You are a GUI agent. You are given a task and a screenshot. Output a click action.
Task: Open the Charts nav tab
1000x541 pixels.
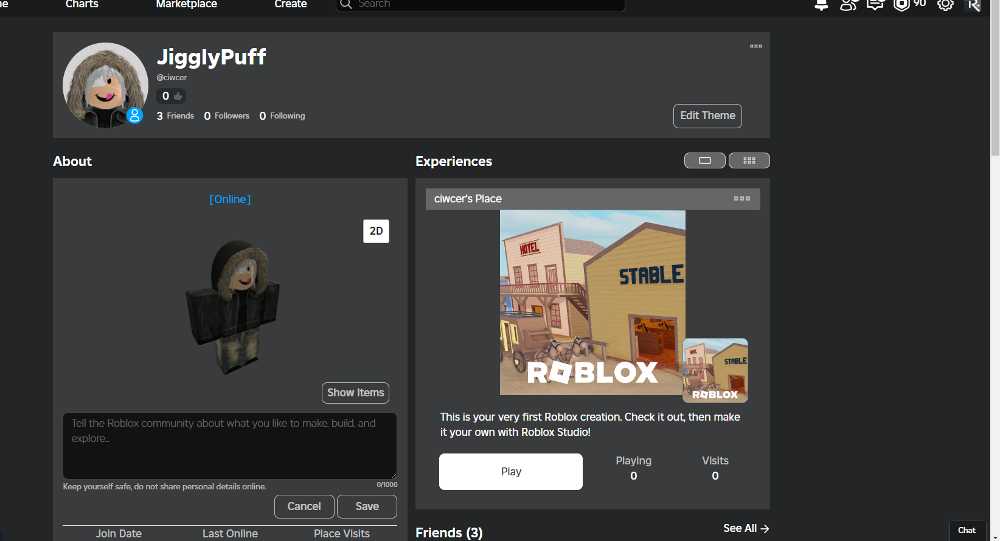(x=82, y=4)
